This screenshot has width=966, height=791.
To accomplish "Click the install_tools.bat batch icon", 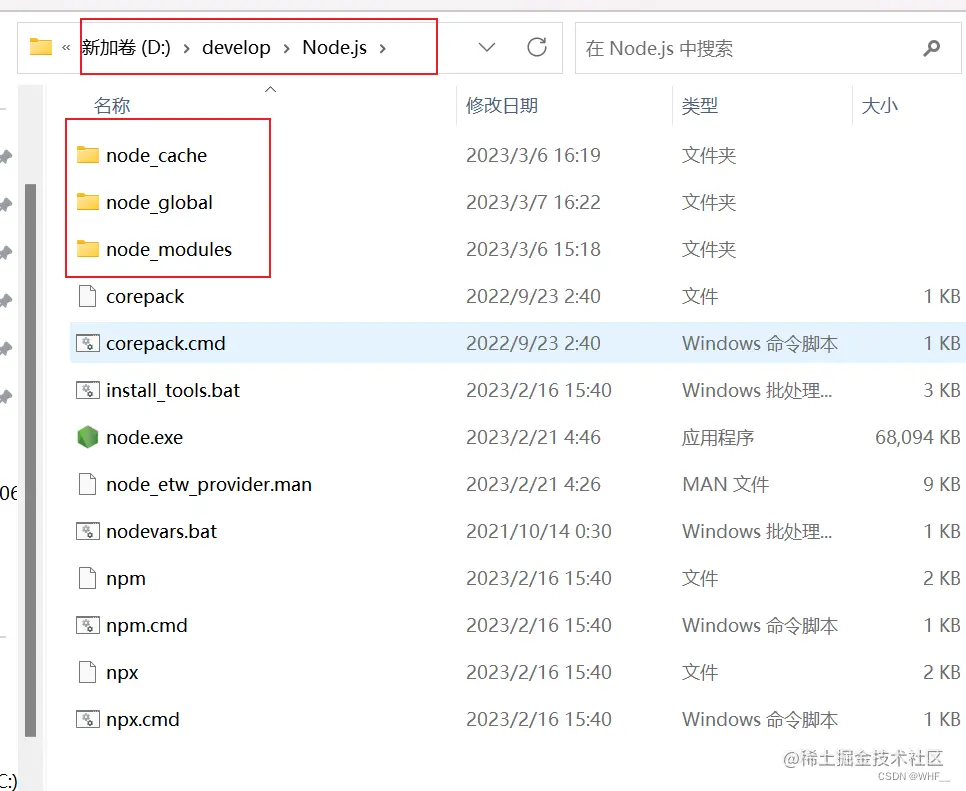I will coord(87,391).
